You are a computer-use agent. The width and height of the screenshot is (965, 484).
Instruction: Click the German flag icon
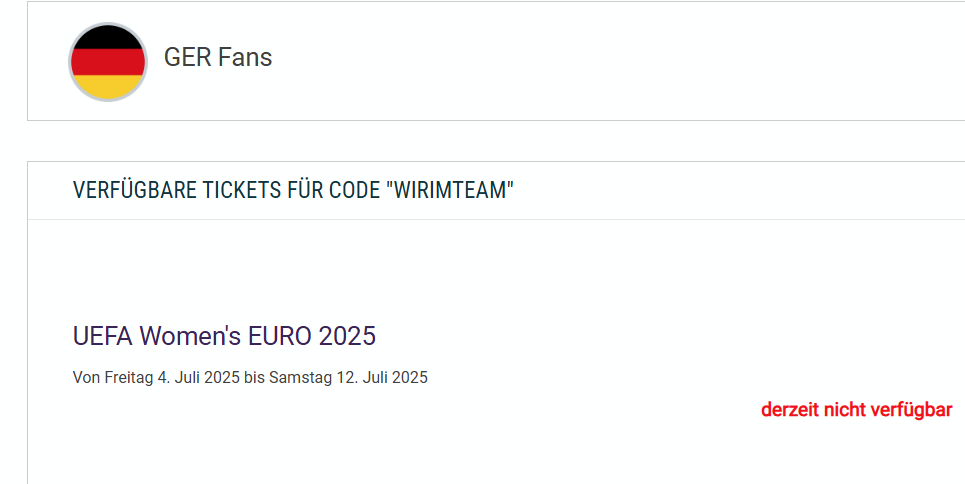[108, 62]
